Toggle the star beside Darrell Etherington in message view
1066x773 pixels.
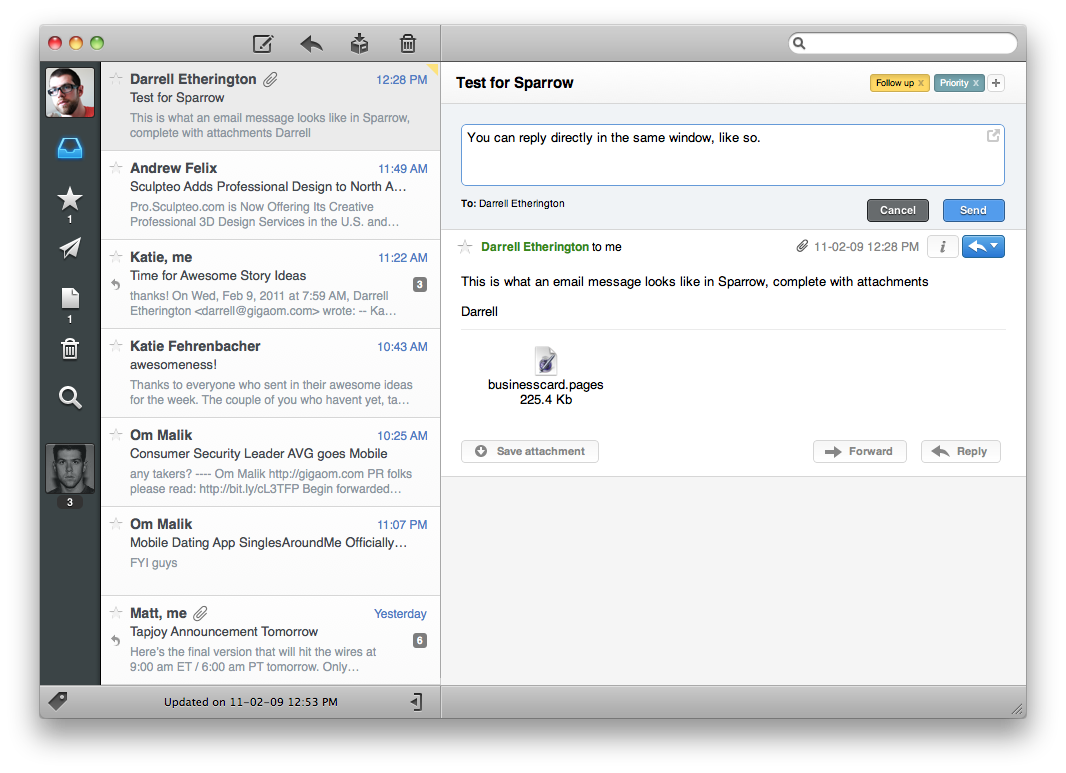[465, 247]
